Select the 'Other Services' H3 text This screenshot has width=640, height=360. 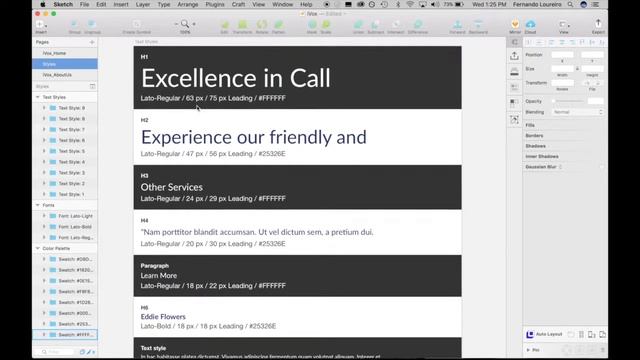tap(171, 187)
